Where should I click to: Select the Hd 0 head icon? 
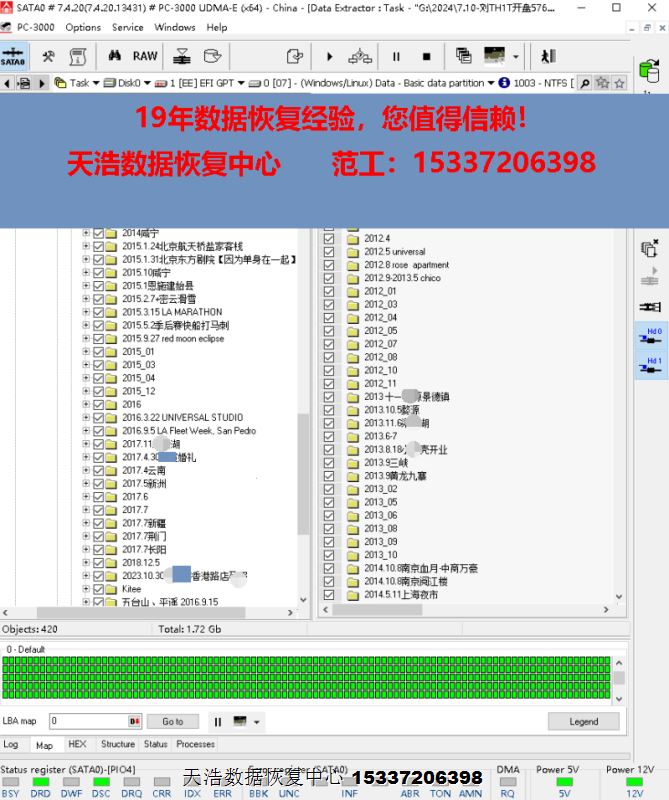coord(650,337)
